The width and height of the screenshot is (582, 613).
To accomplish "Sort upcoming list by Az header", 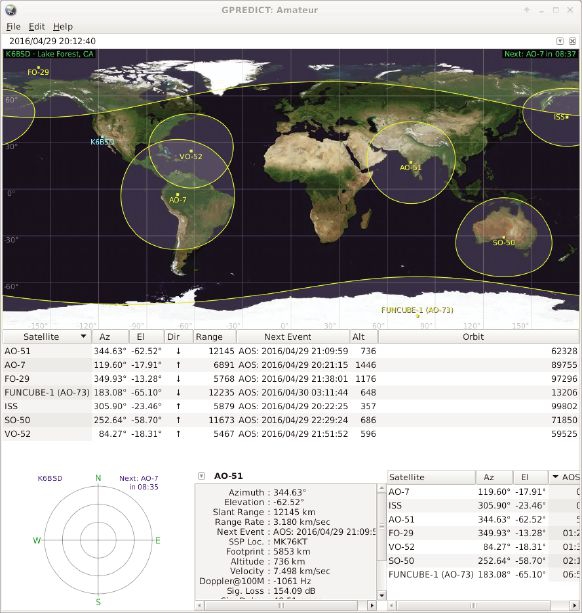I will (494, 477).
